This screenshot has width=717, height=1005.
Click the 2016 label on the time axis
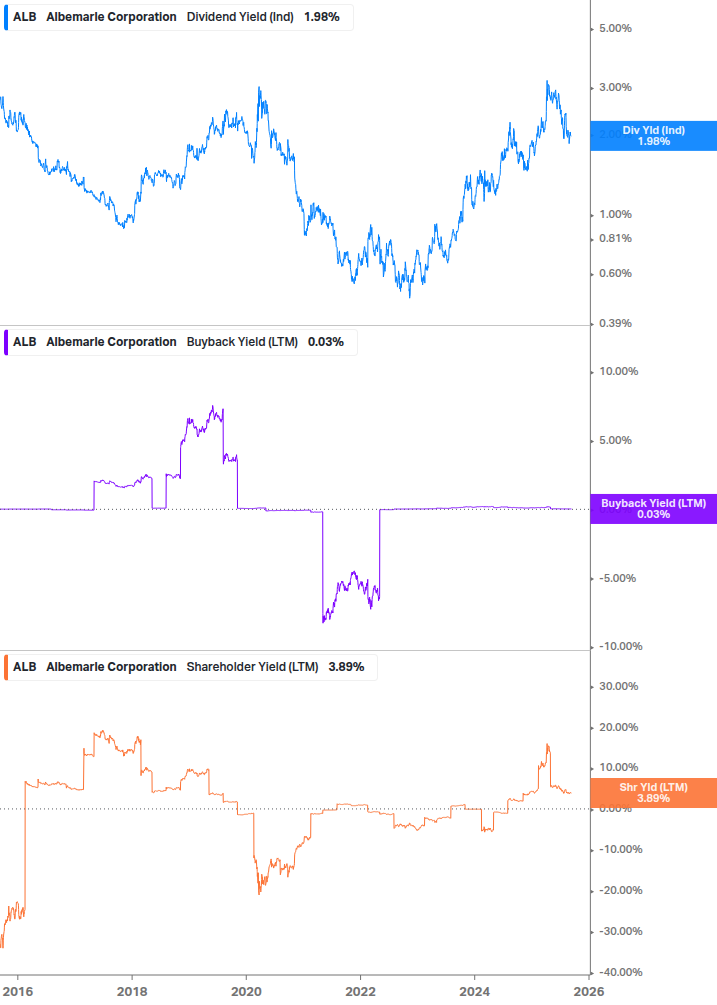[18, 991]
